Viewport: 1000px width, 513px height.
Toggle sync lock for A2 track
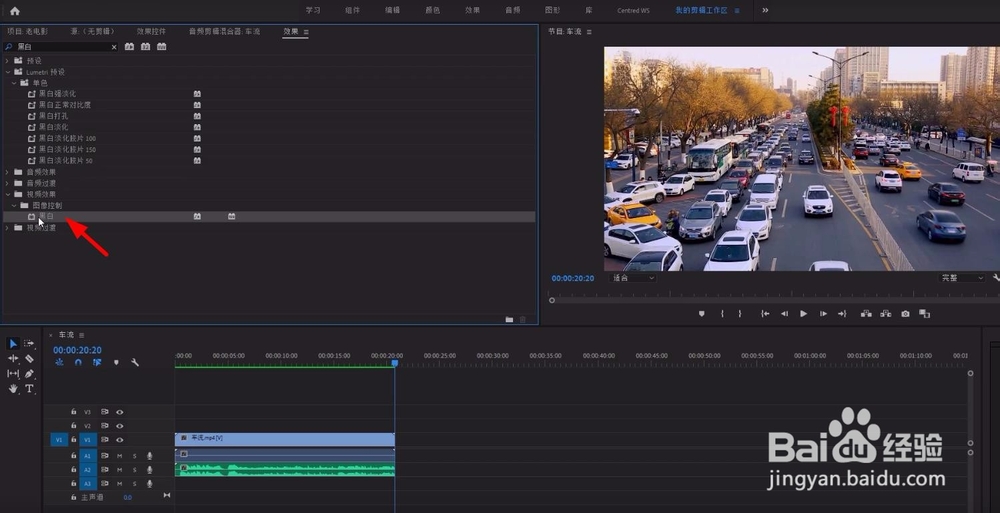tap(105, 470)
